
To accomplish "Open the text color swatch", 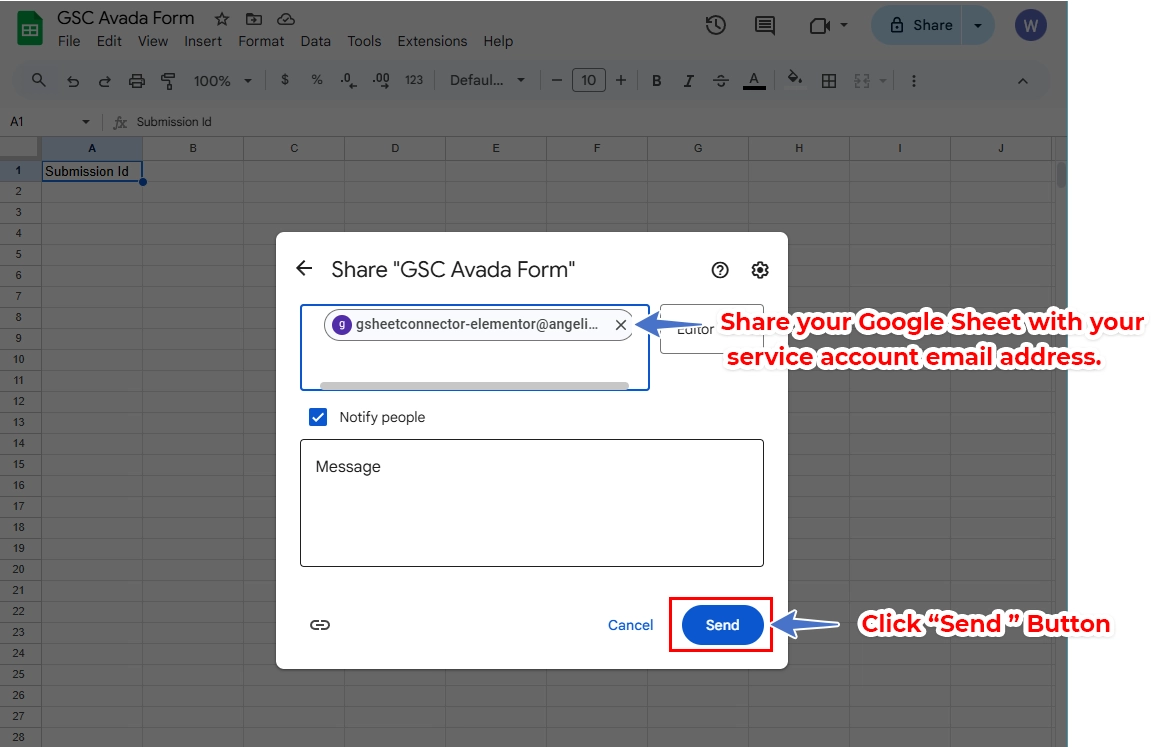I will pyautogui.click(x=754, y=80).
